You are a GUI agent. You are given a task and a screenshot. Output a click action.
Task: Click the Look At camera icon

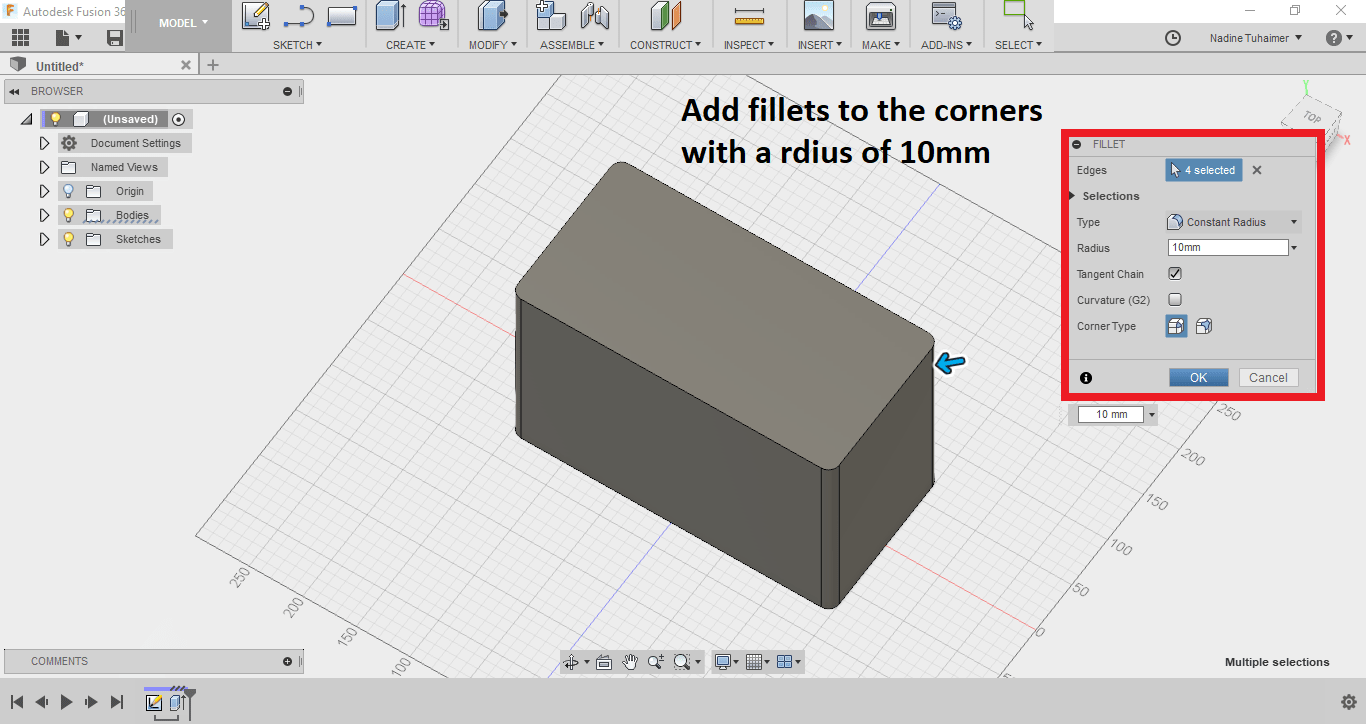point(604,662)
